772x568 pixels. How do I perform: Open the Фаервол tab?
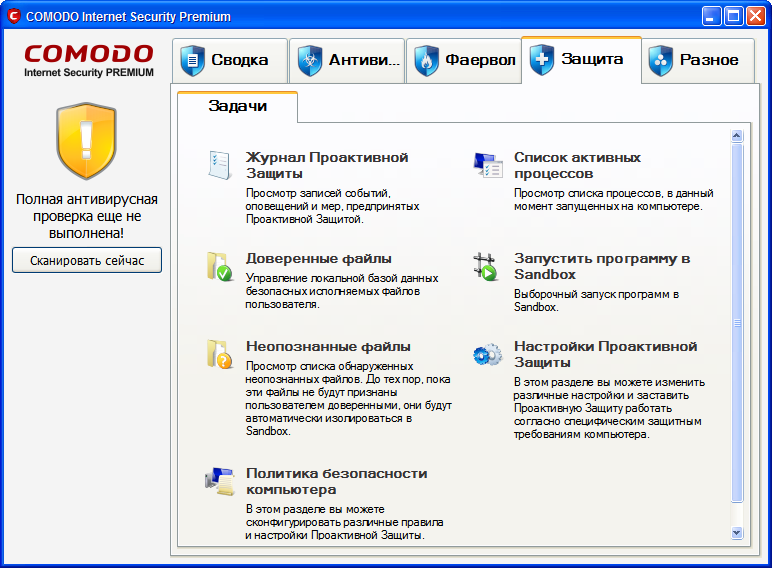click(x=464, y=61)
